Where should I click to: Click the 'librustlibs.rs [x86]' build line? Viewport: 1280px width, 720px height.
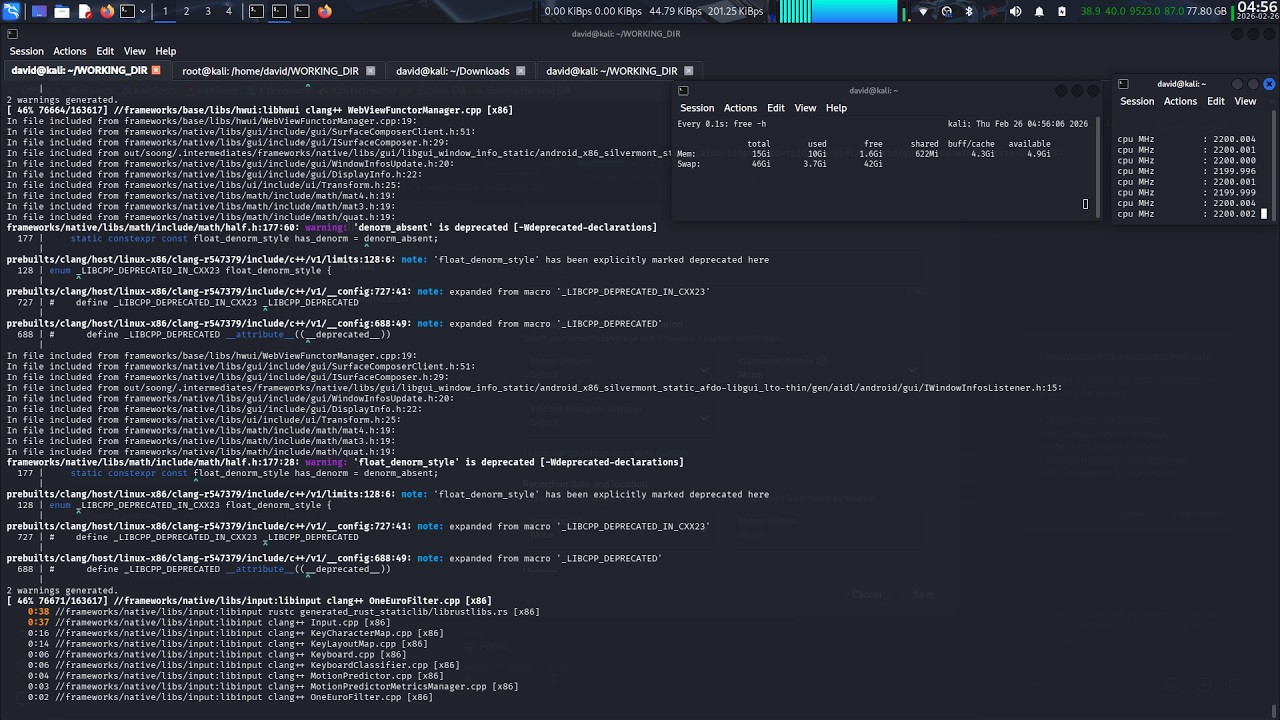(283, 612)
